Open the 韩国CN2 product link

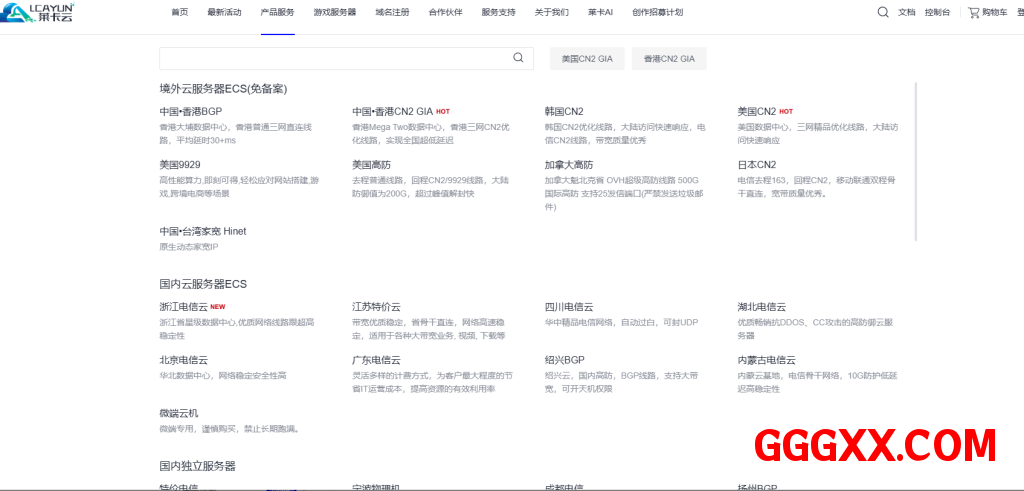coord(564,111)
